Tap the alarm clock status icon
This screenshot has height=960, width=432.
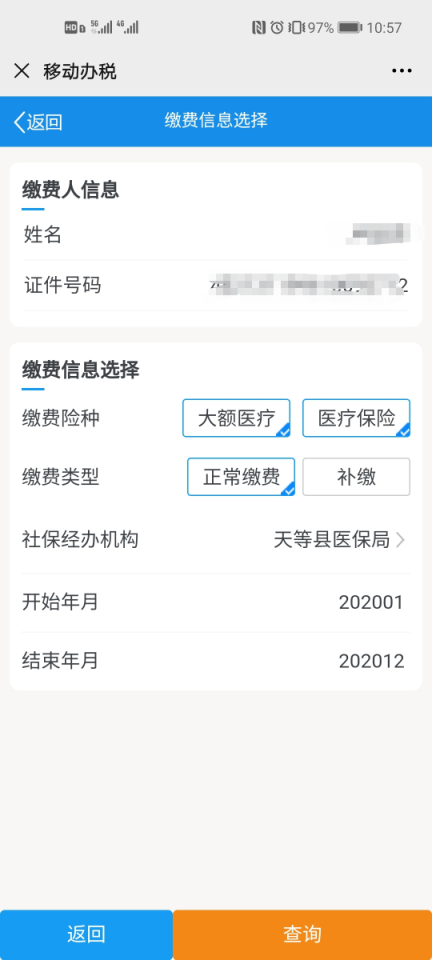pyautogui.click(x=277, y=28)
